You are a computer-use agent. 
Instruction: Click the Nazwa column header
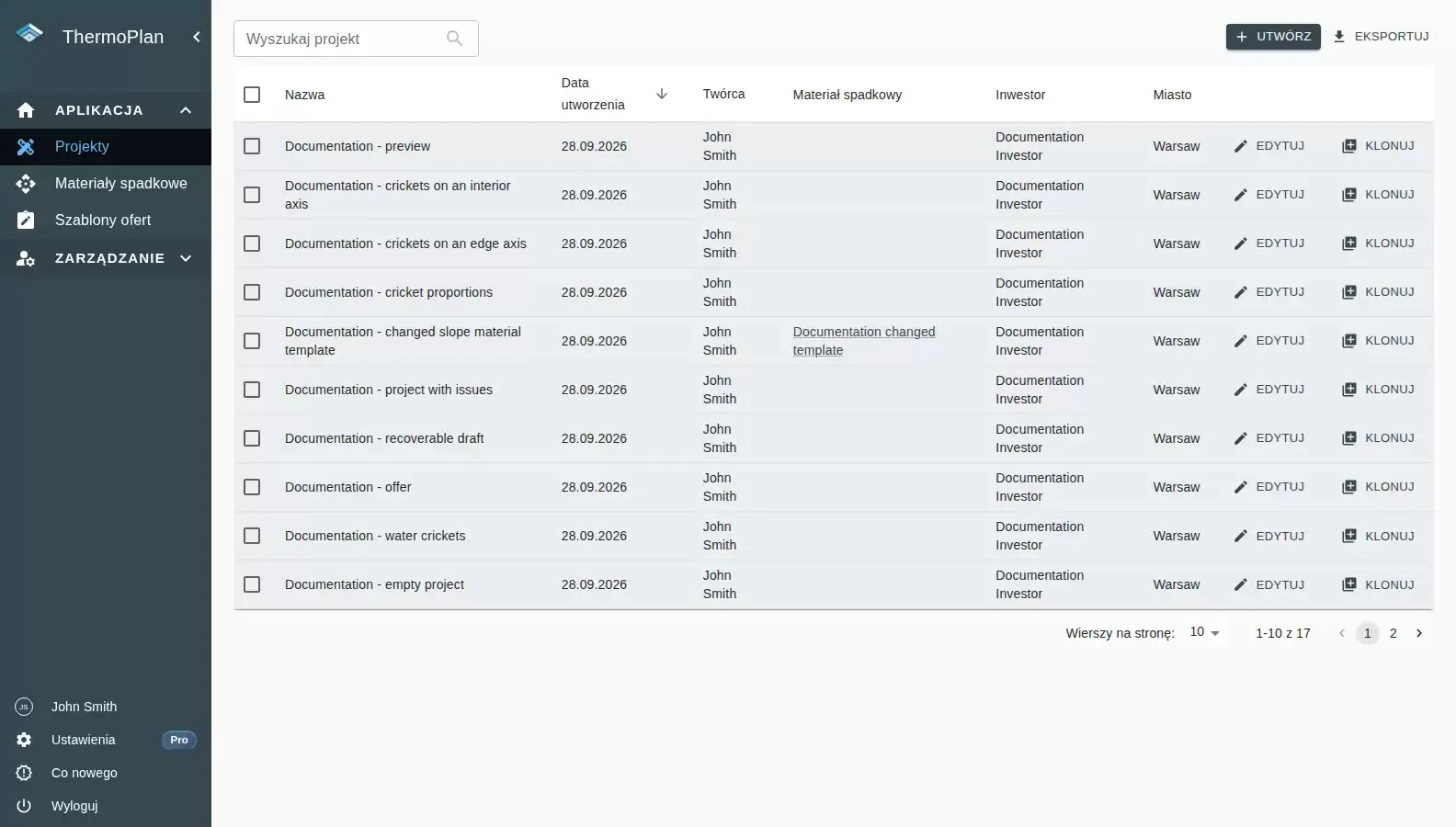[304, 95]
